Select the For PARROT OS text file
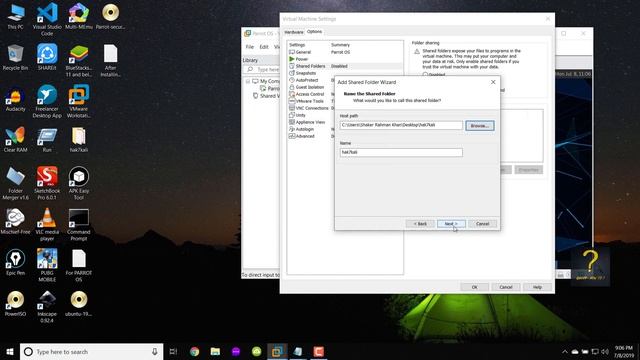Screen dimensions: 640x360 point(79,266)
